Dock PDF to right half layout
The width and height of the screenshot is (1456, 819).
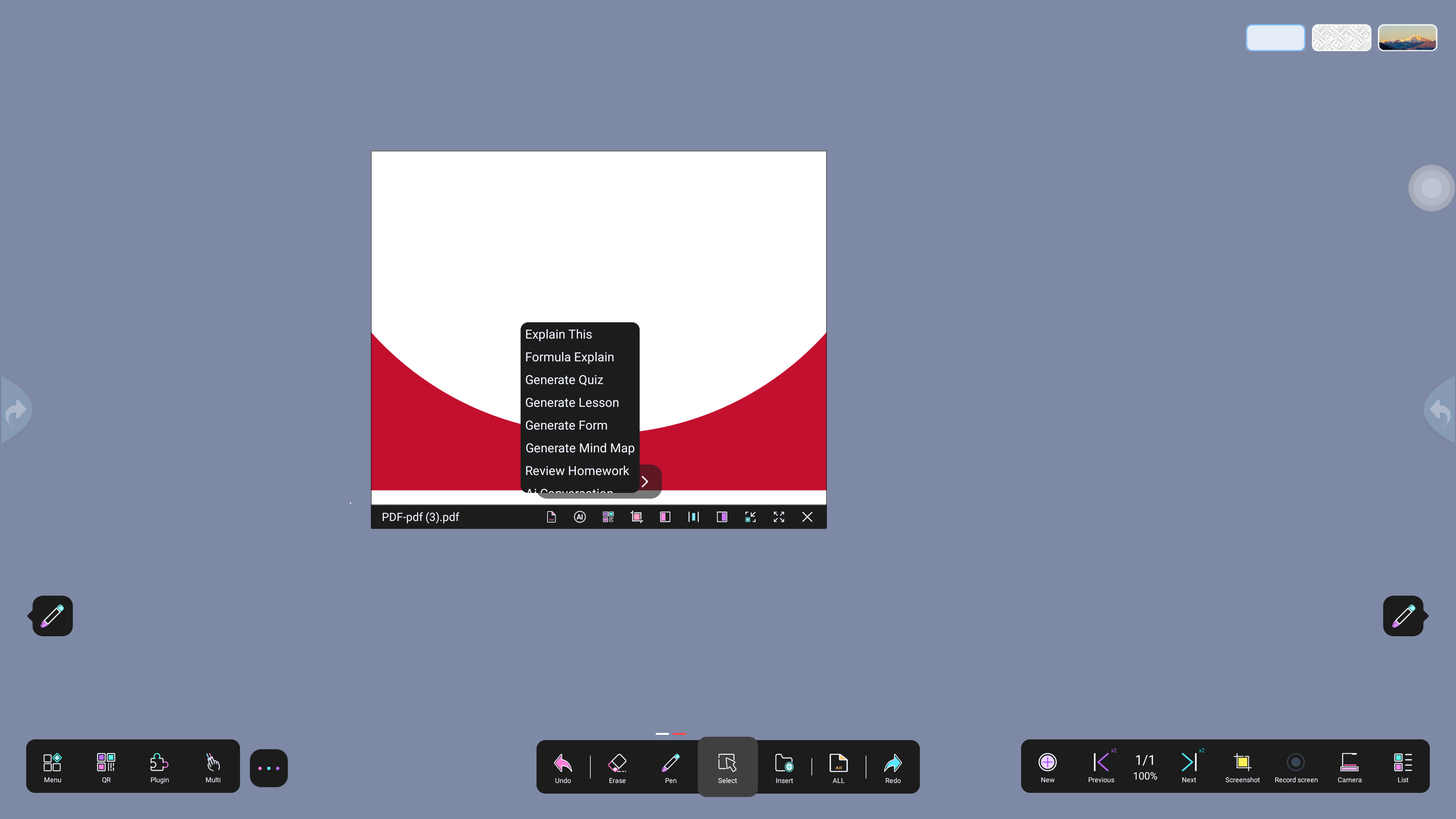click(x=722, y=516)
